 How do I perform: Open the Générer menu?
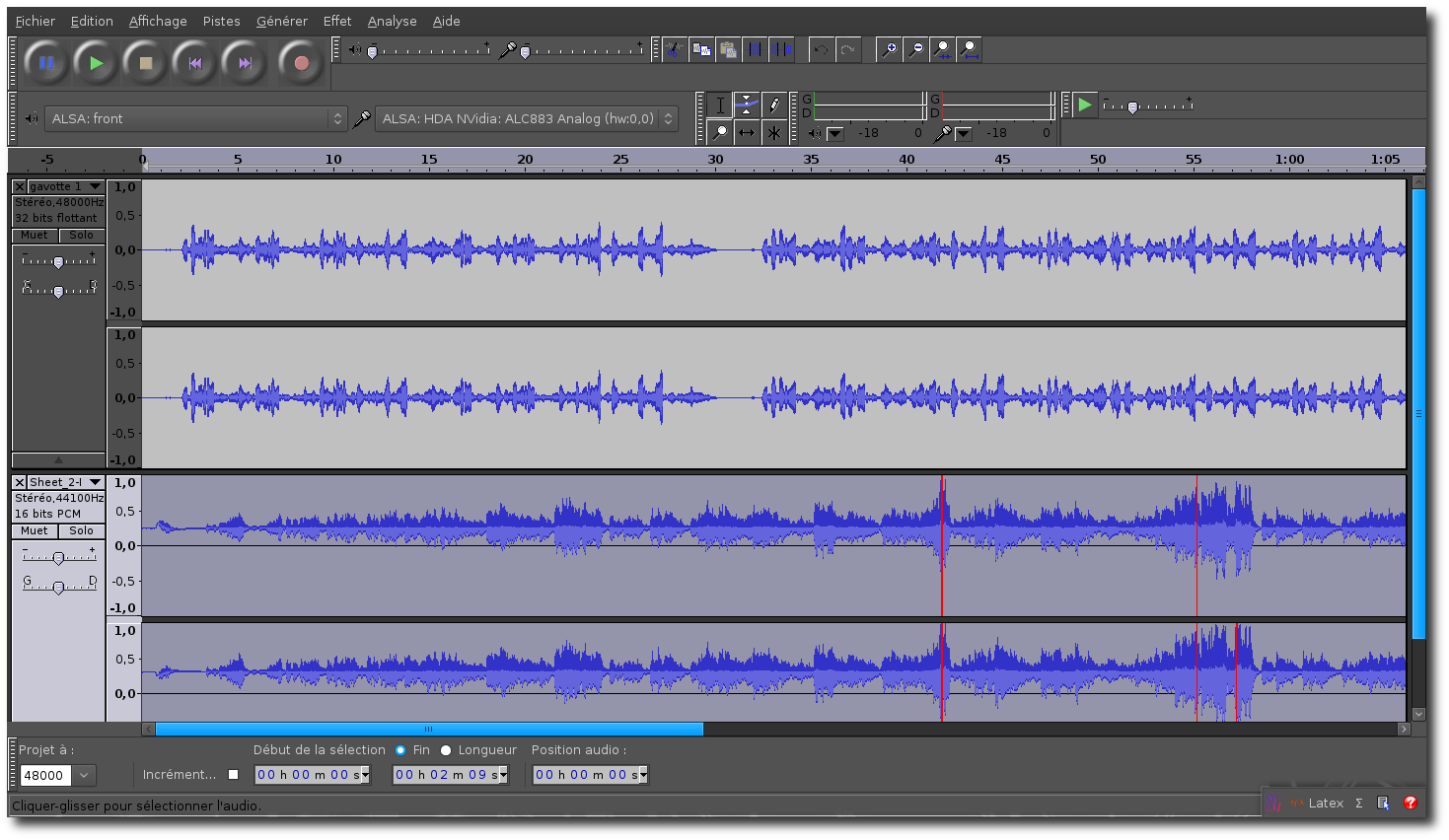pos(281,21)
